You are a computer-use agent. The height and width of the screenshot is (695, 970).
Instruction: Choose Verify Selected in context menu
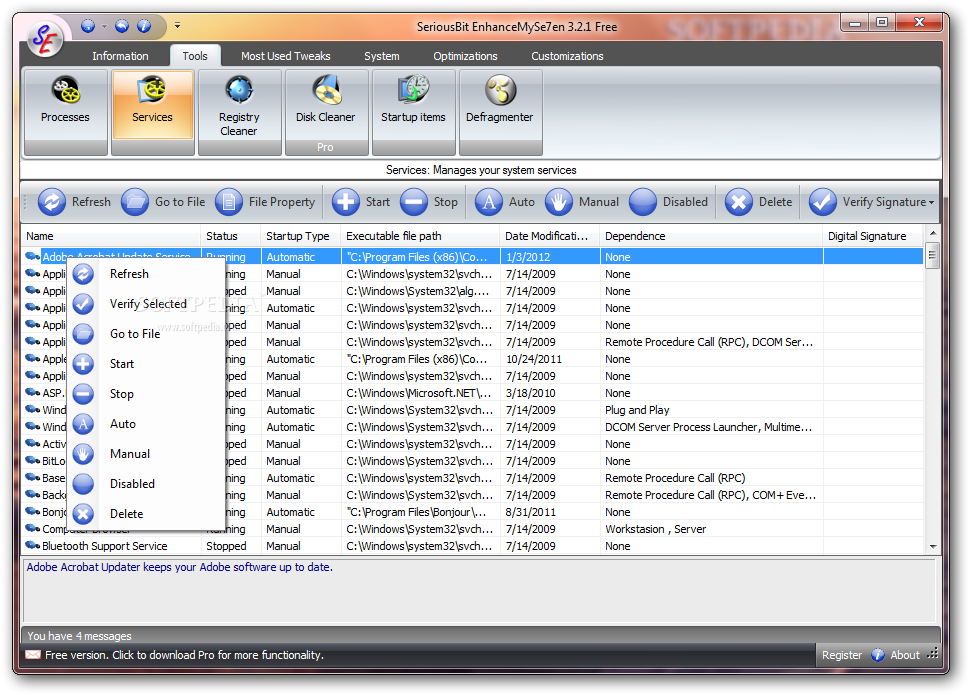(x=145, y=304)
